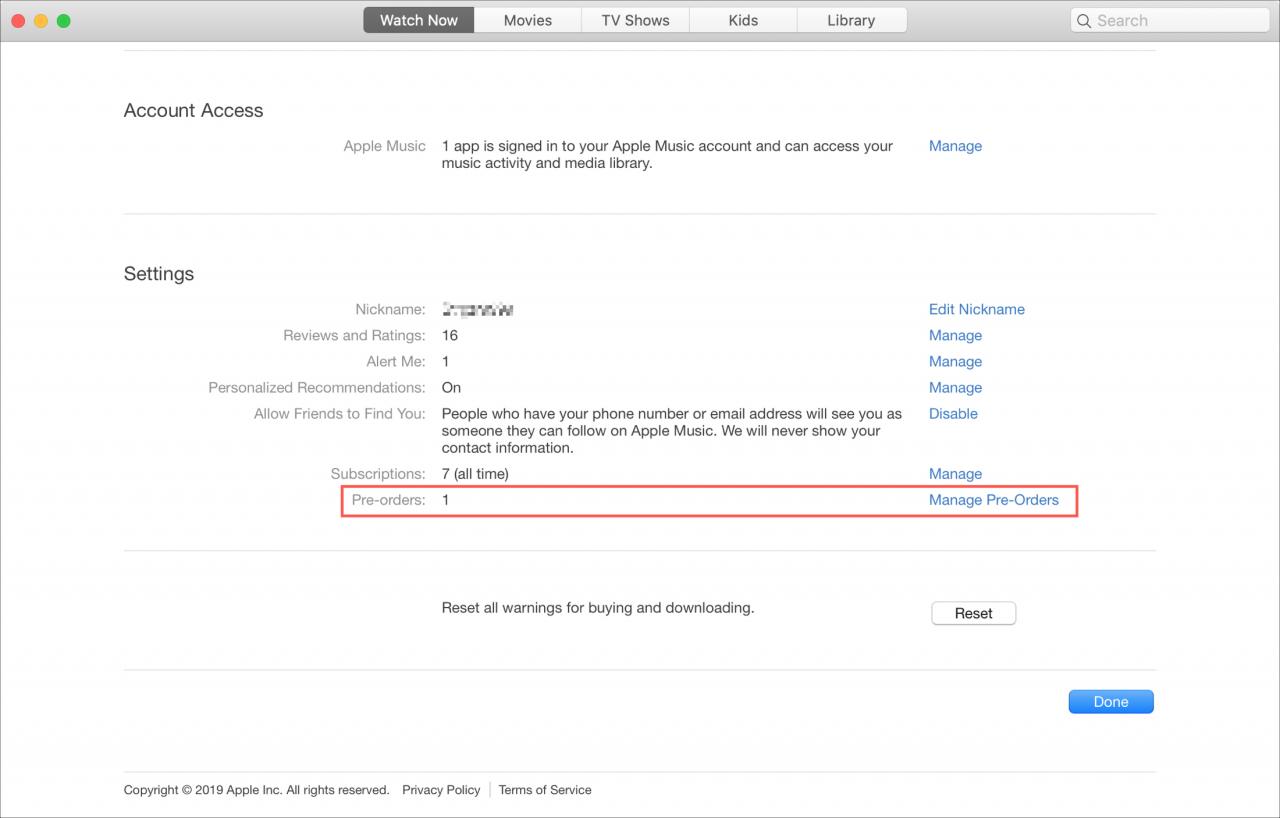Focus the Search input field
This screenshot has height=818, width=1280.
1168,20
